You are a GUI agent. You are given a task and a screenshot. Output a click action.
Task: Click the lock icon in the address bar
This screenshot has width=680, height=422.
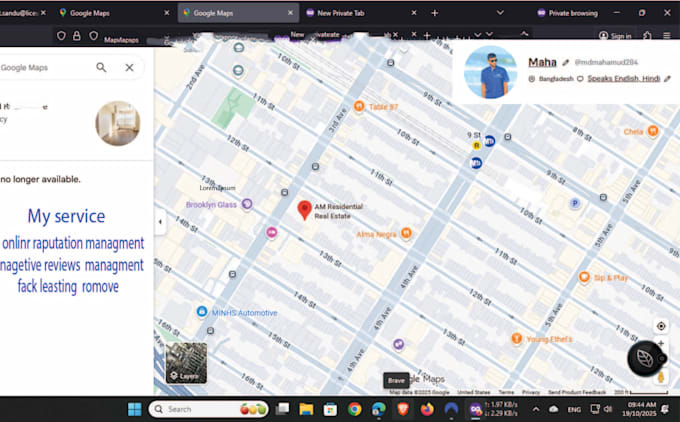click(77, 36)
